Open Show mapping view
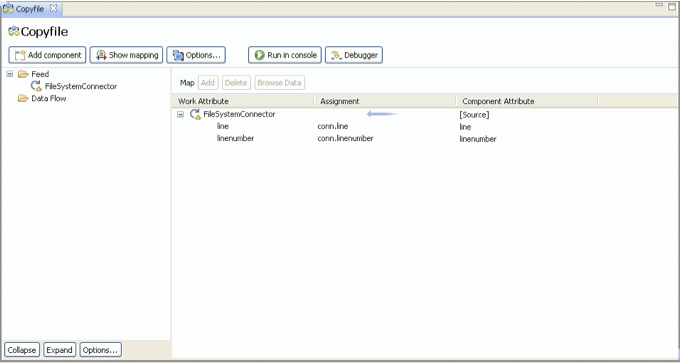 tap(126, 55)
